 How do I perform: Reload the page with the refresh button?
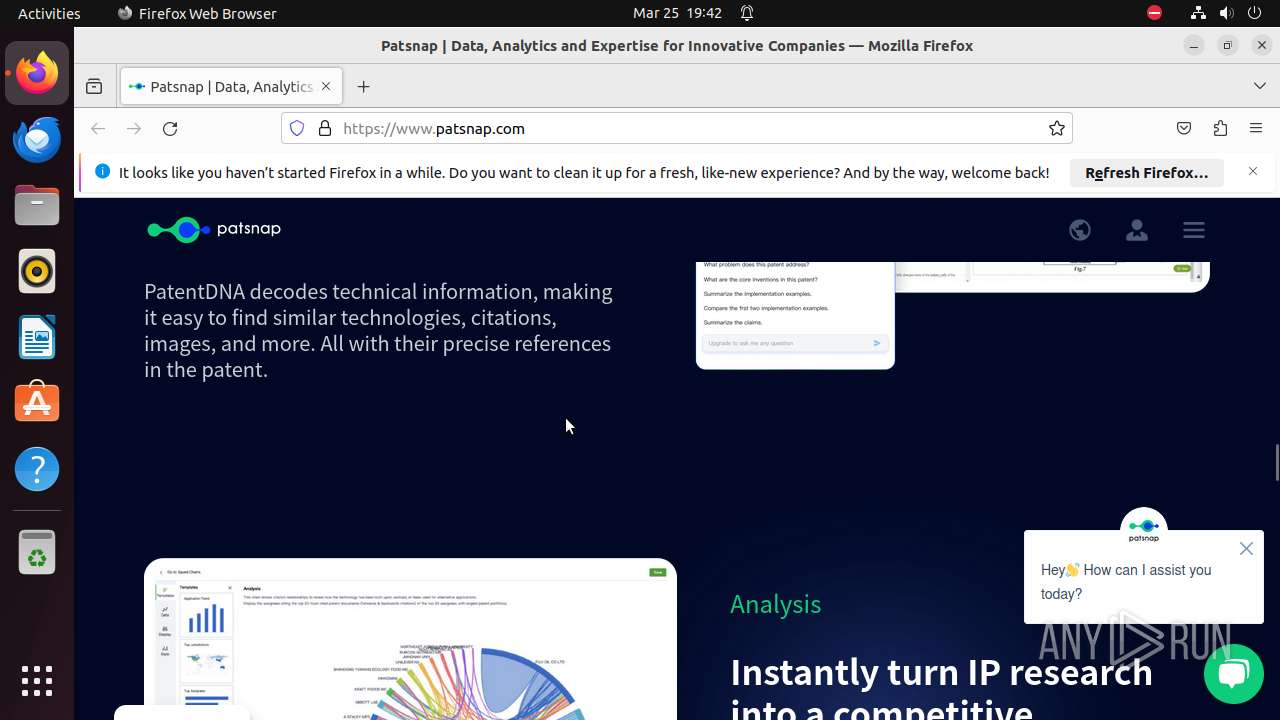click(170, 128)
